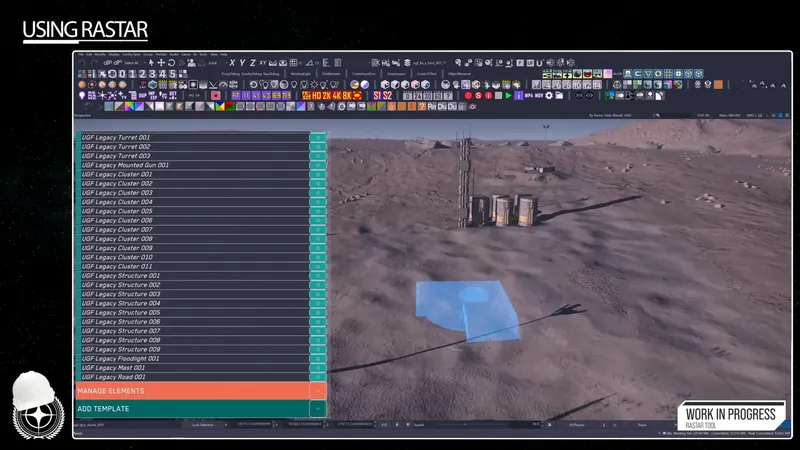The image size is (800, 450).
Task: Click teal button beside UGF Legacy Structure 005
Action: 317,312
